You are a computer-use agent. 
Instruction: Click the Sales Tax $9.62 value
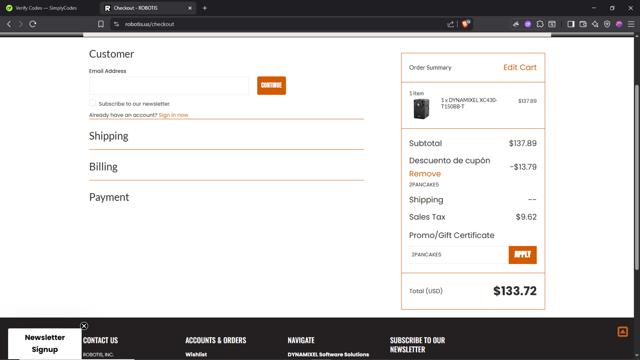coord(526,217)
